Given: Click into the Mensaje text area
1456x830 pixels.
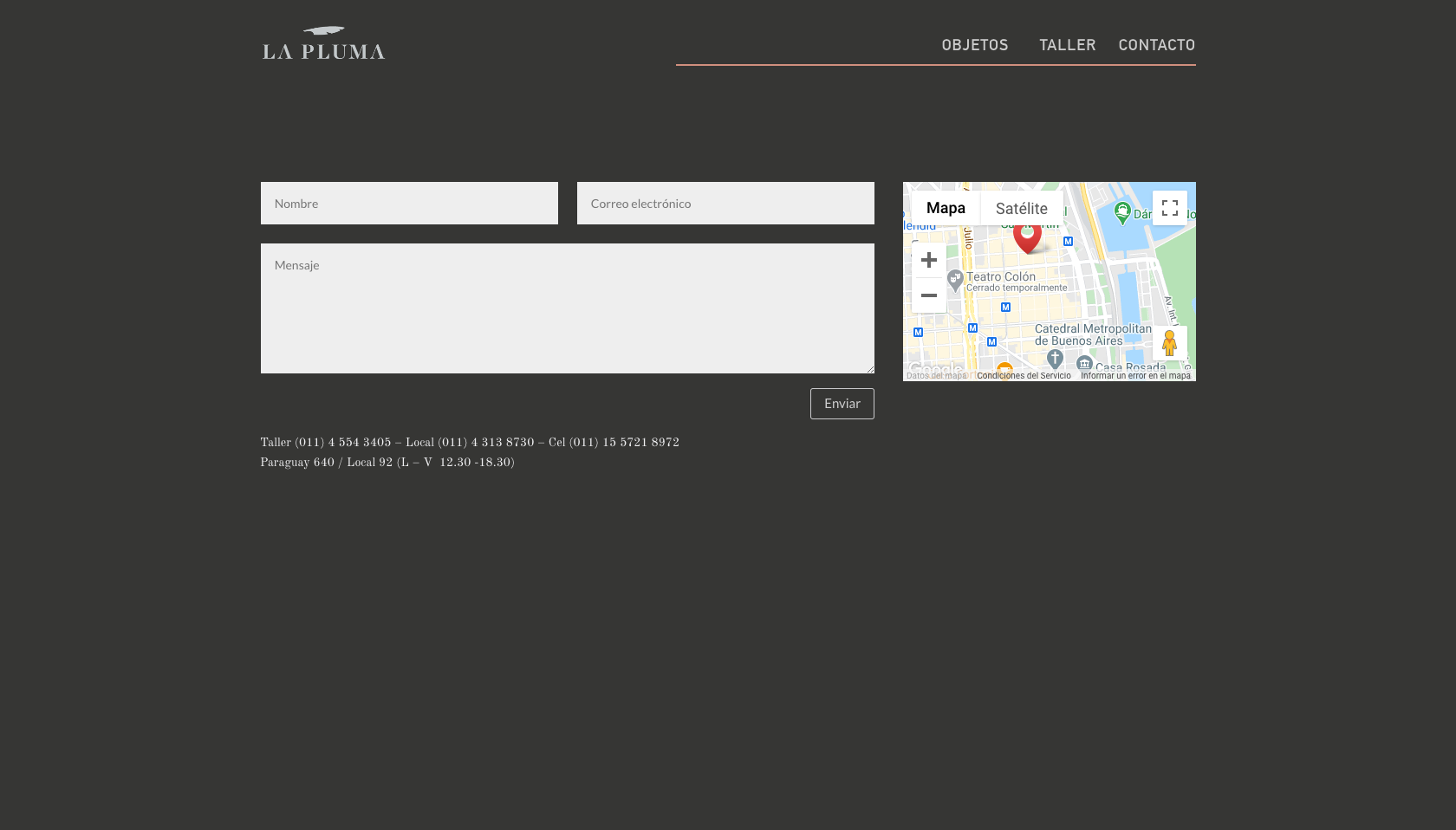Looking at the screenshot, I should click(568, 308).
